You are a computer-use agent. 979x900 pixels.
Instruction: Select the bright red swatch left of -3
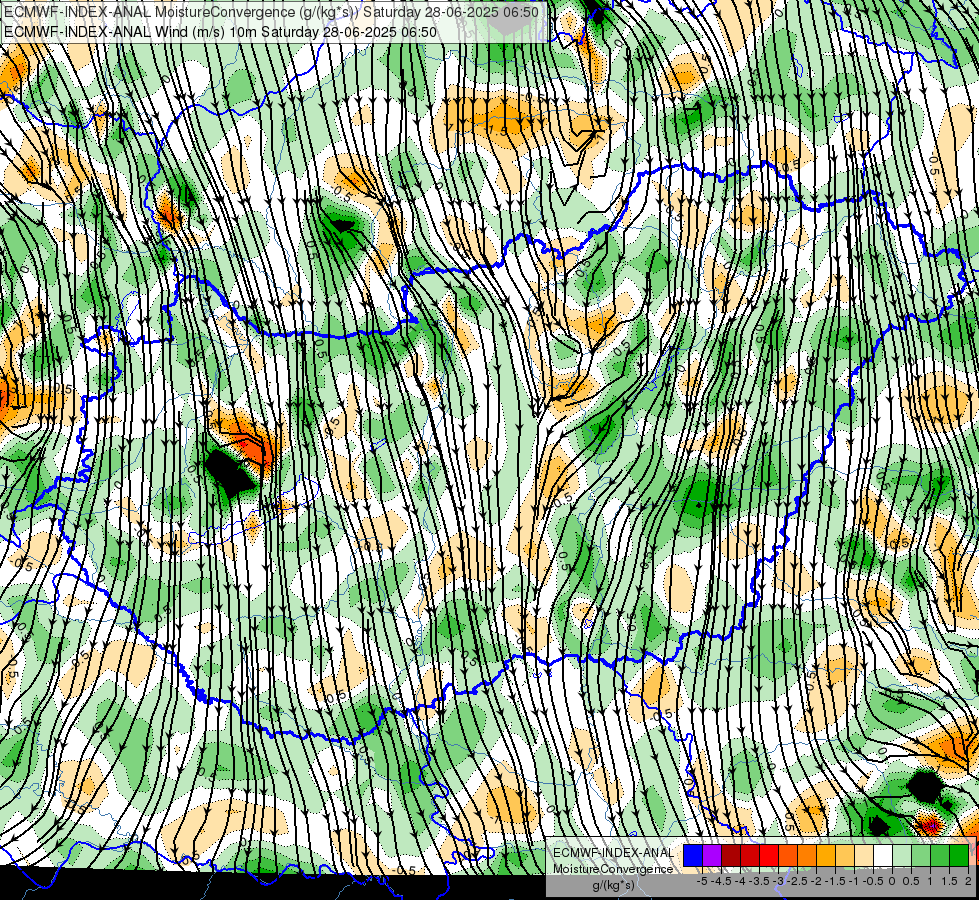pyautogui.click(x=769, y=856)
